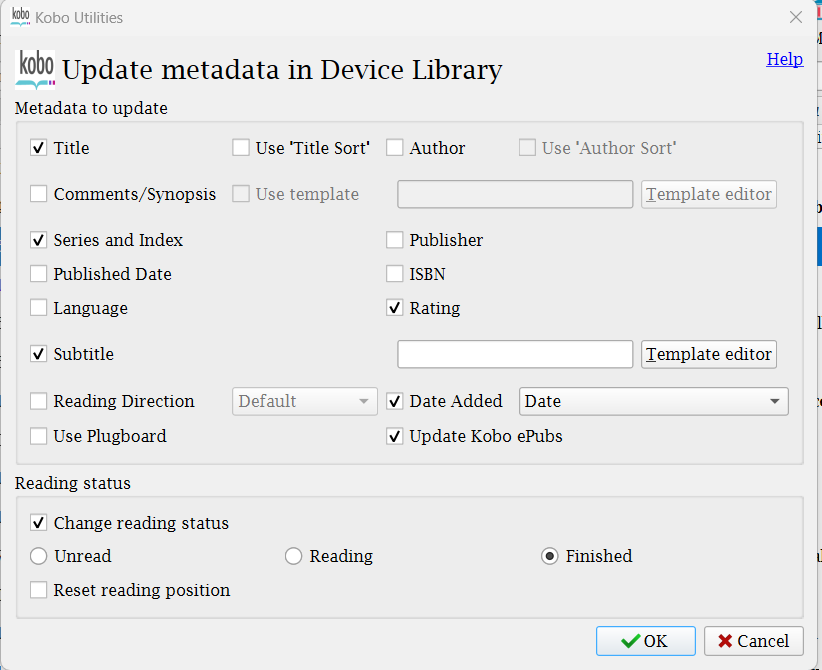Uncheck the Title checkbox
The image size is (822, 670).
pyautogui.click(x=39, y=148)
